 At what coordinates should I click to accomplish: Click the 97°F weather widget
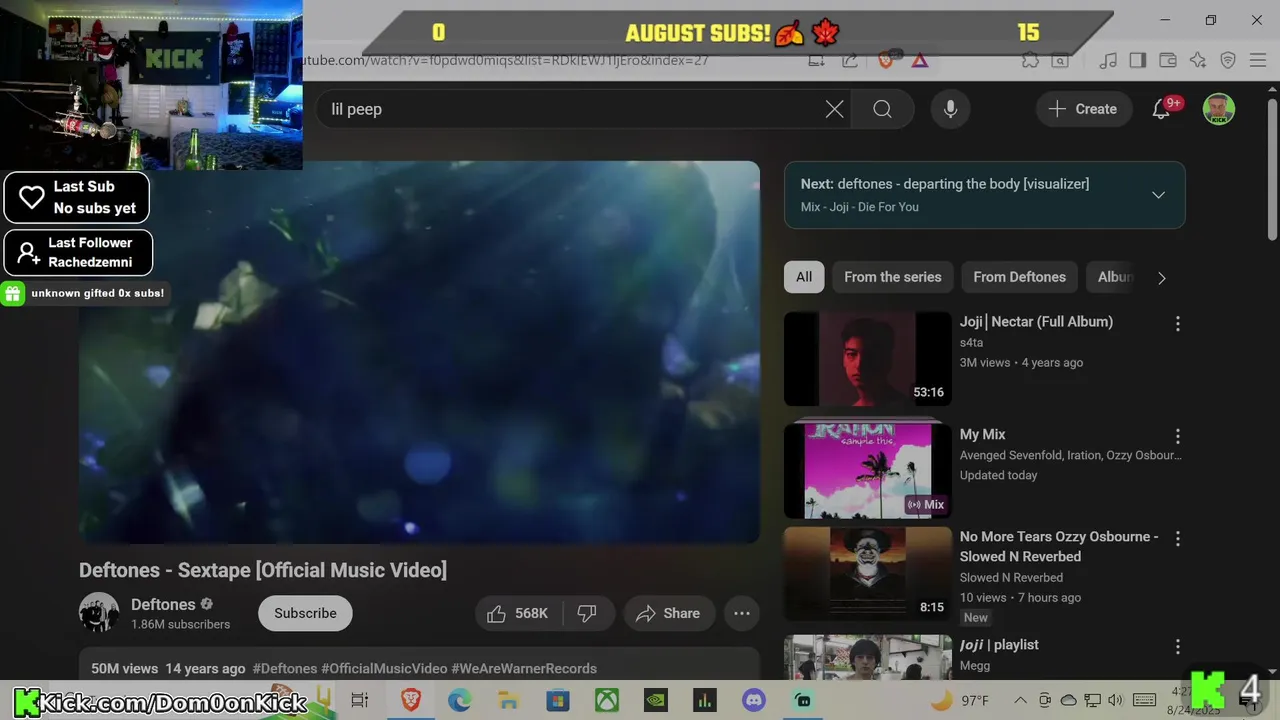pos(961,700)
